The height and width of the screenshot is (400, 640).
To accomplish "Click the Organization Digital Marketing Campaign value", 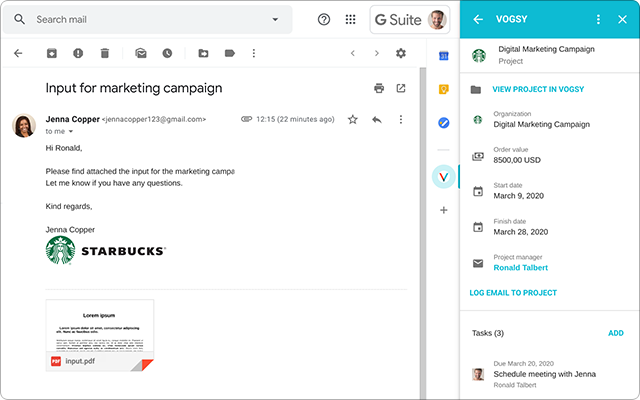I will tap(541, 124).
